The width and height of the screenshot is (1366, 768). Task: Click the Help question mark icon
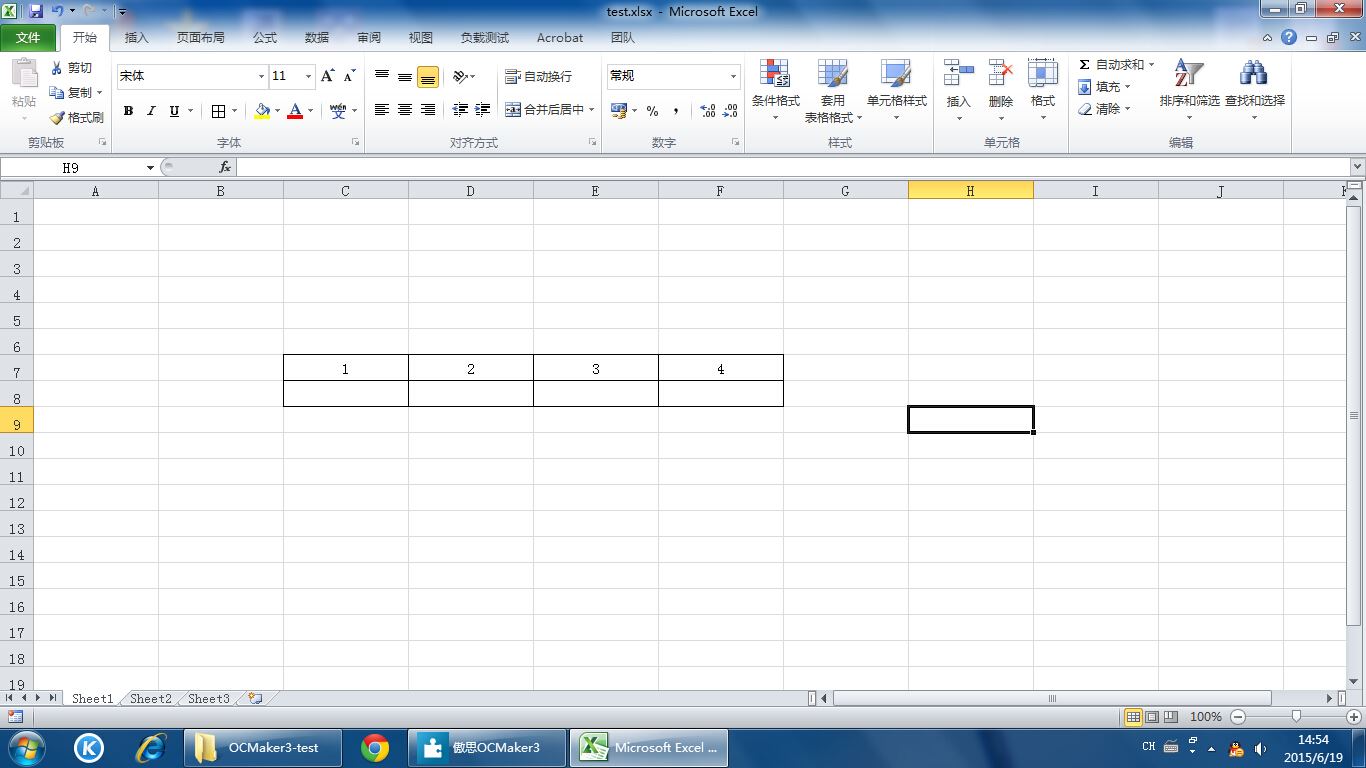tap(1289, 37)
